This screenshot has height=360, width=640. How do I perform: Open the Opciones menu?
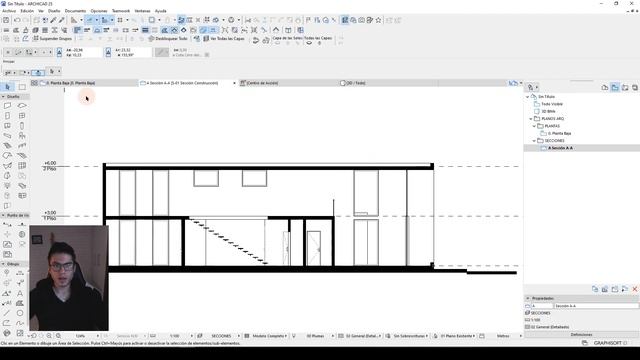pos(99,11)
